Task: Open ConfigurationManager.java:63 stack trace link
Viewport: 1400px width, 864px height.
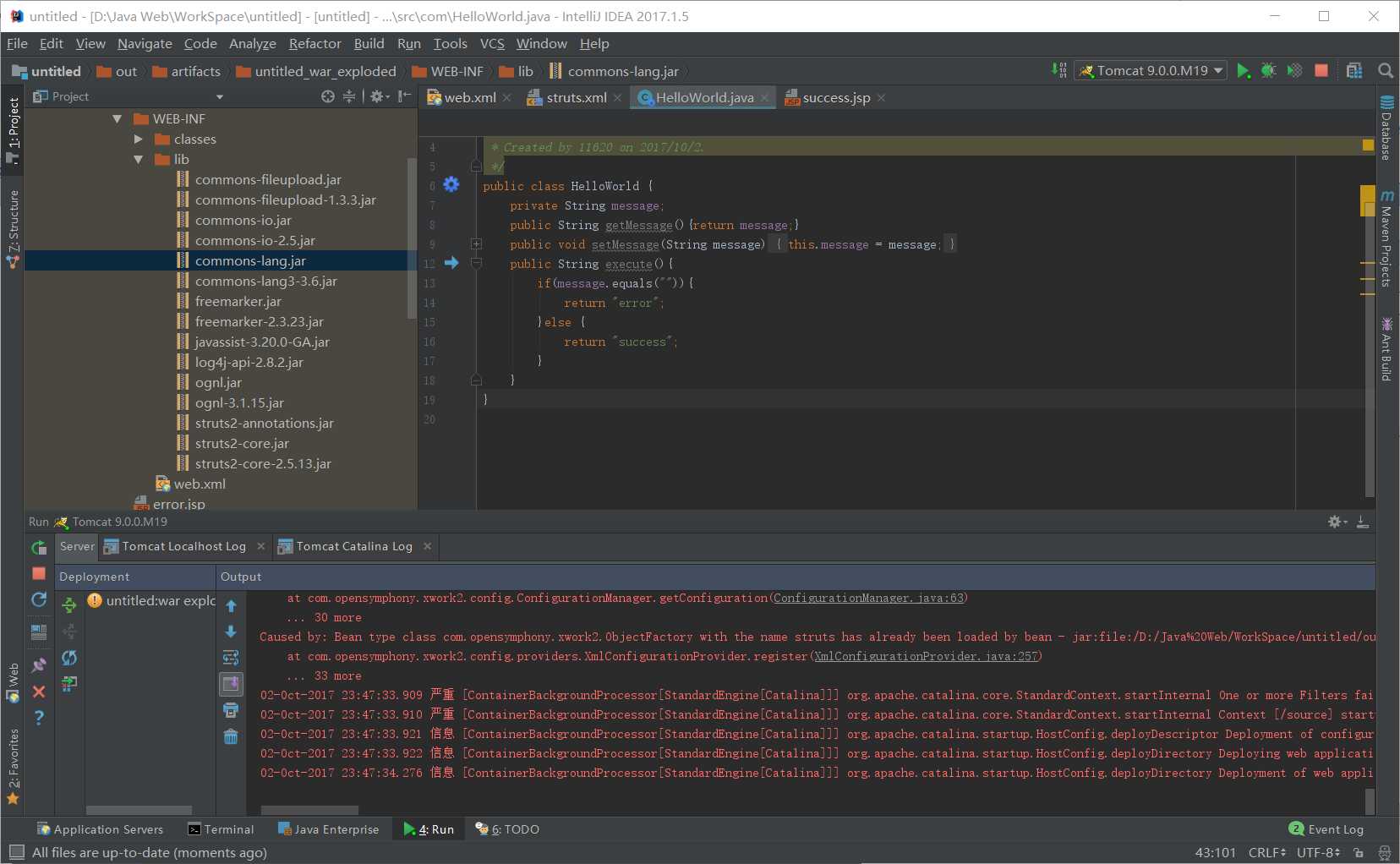Action: click(867, 598)
